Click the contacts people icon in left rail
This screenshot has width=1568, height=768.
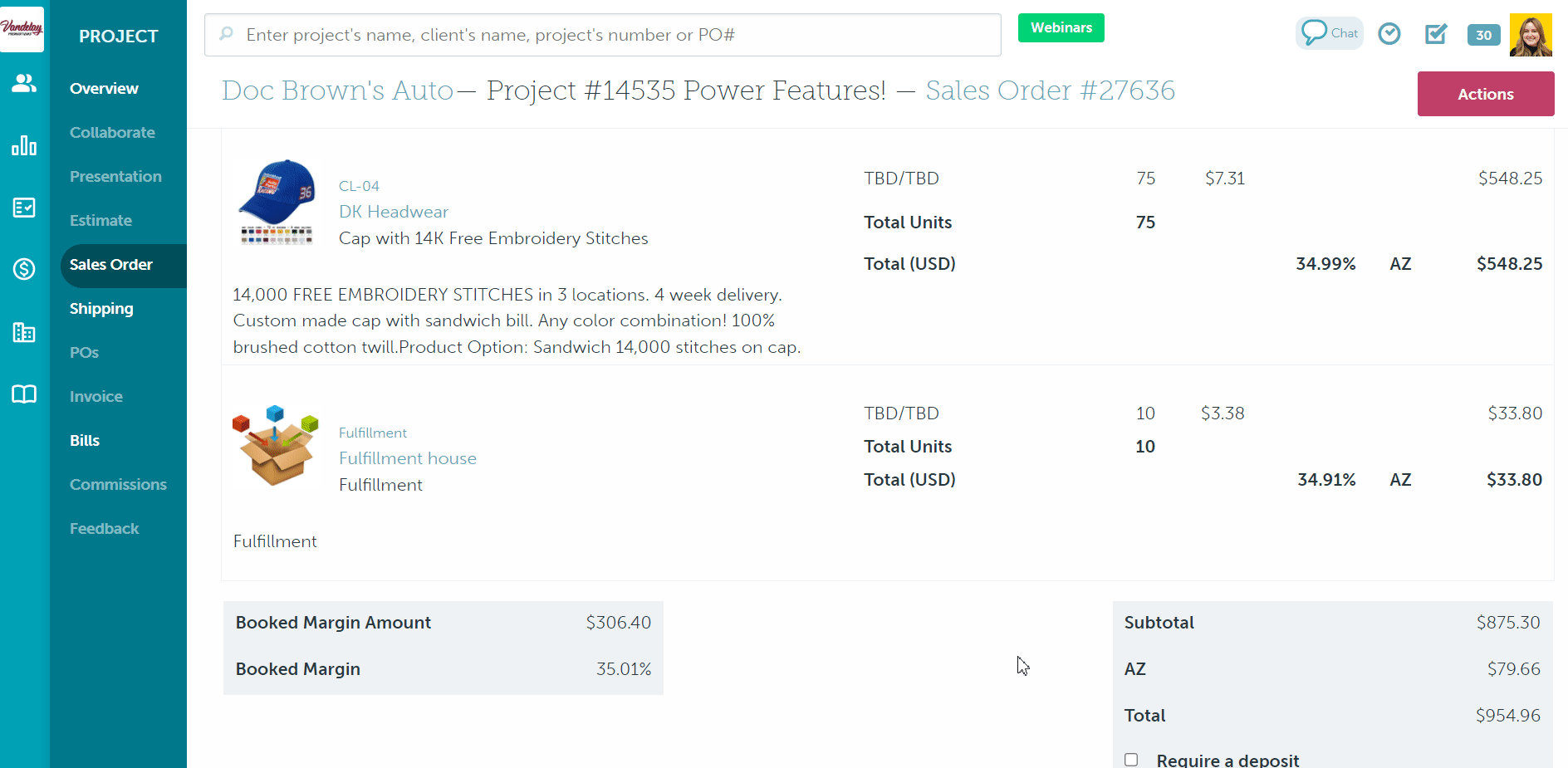tap(24, 83)
